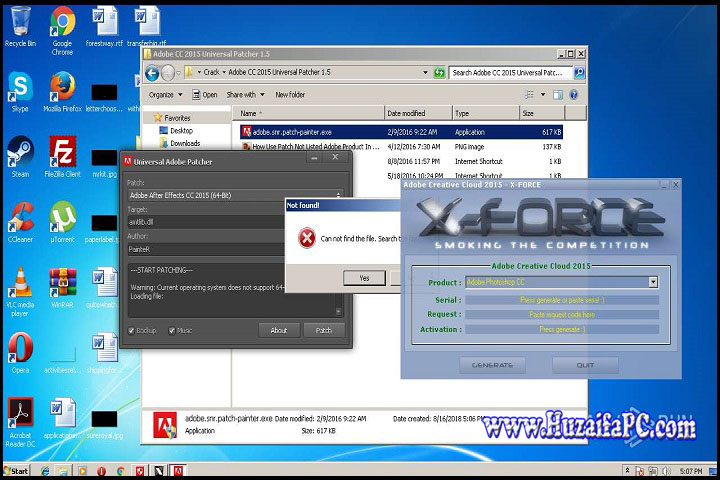Refresh the Explorer address bar location

(439, 73)
